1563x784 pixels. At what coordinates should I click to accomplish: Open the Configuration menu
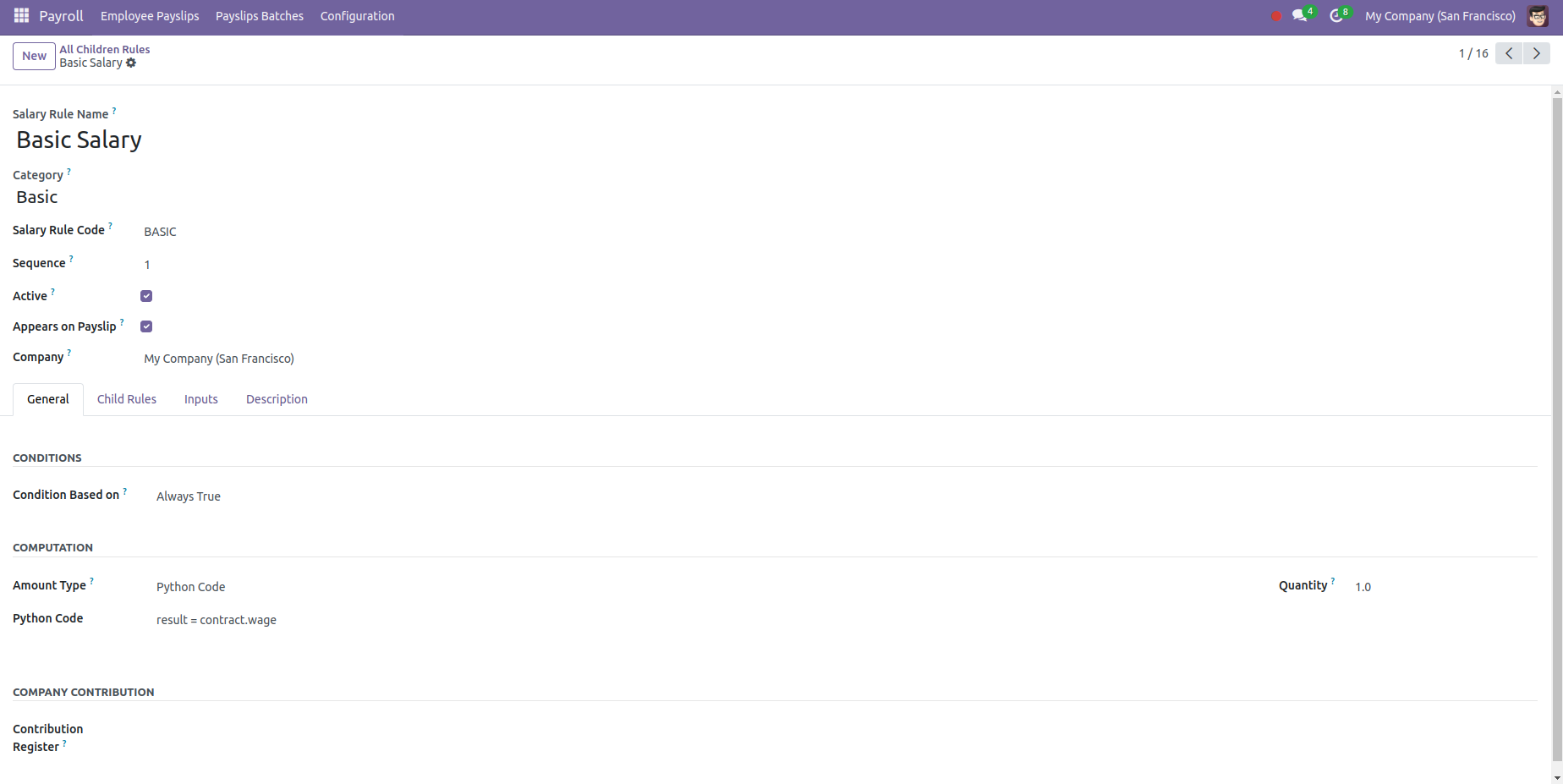point(357,16)
